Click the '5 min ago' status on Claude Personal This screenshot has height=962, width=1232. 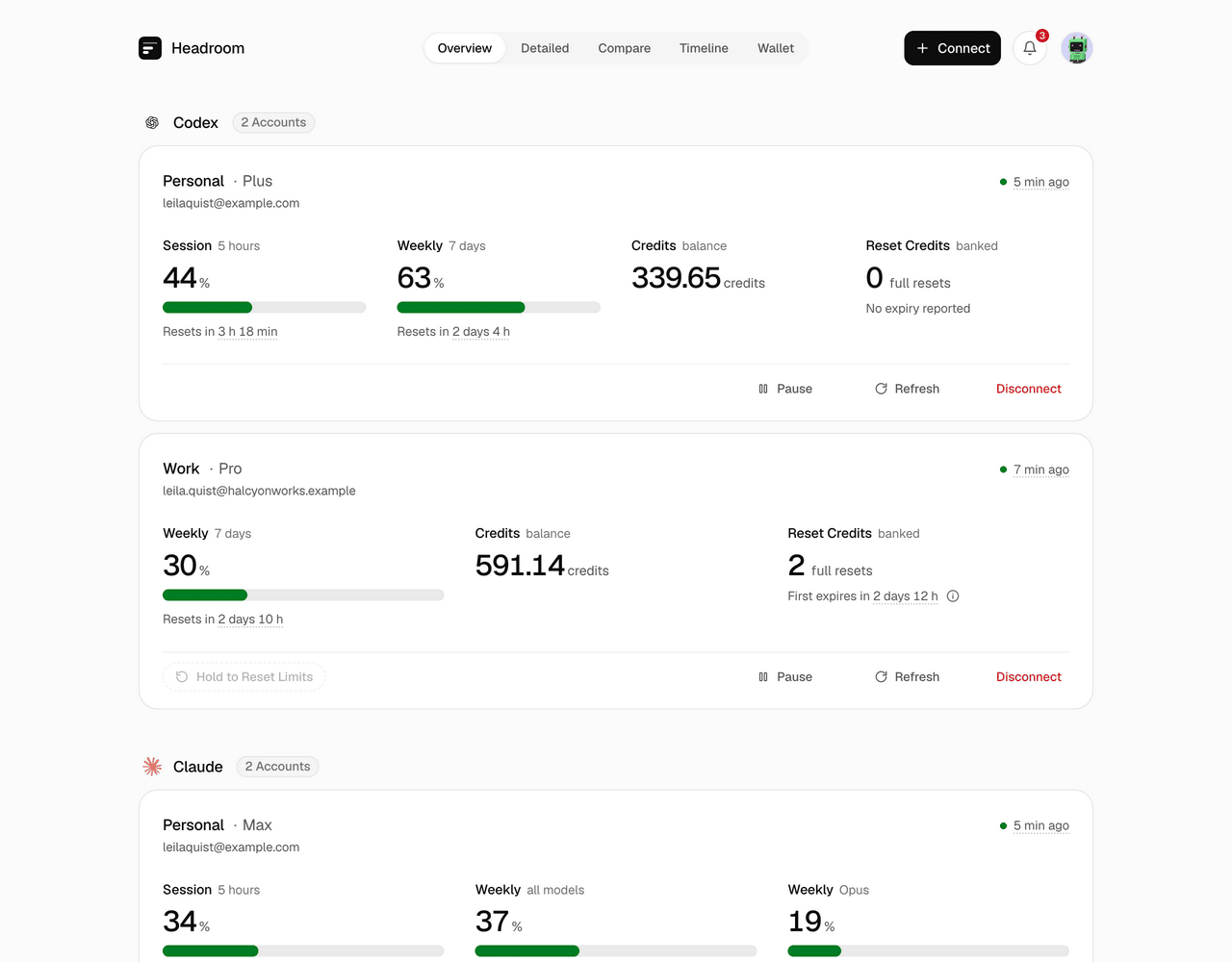point(1040,825)
